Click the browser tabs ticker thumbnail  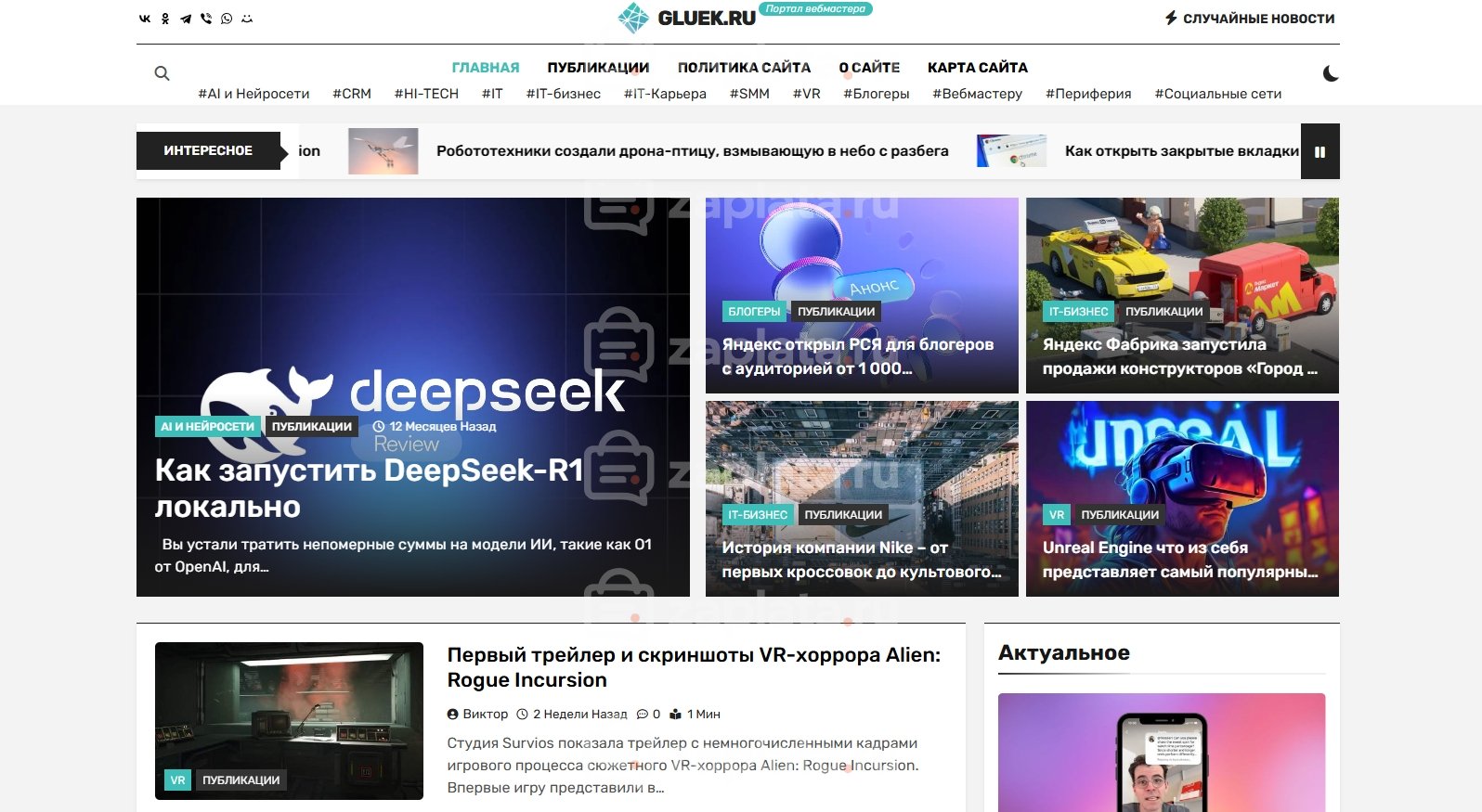(1012, 151)
